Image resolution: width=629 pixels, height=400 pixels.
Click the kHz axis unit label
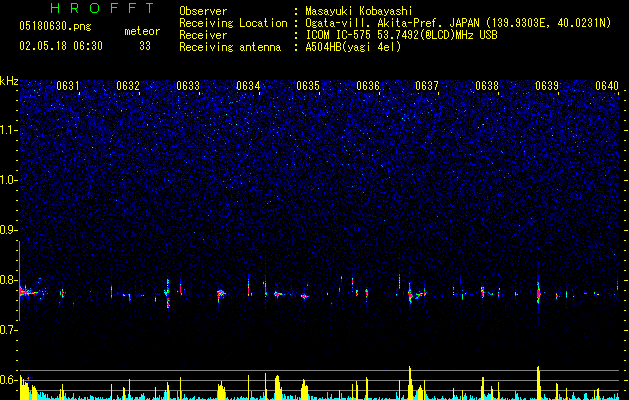coord(9,81)
